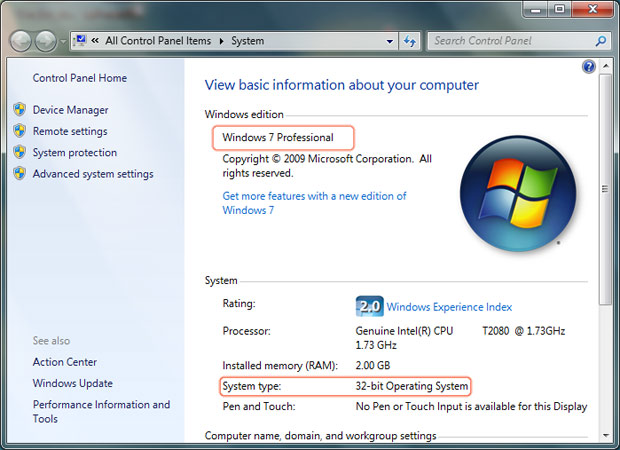This screenshot has height=450, width=620.
Task: Click the 2.0 rating badge icon
Action: pos(369,307)
